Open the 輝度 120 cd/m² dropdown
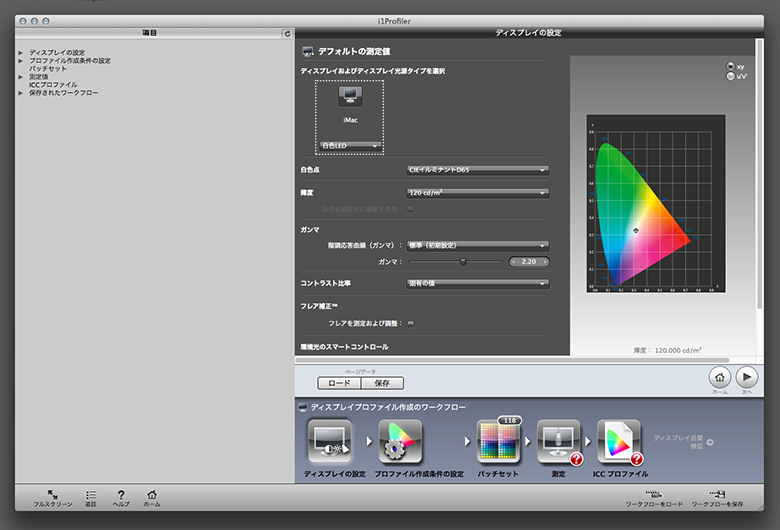This screenshot has width=780, height=530. pyautogui.click(x=478, y=192)
